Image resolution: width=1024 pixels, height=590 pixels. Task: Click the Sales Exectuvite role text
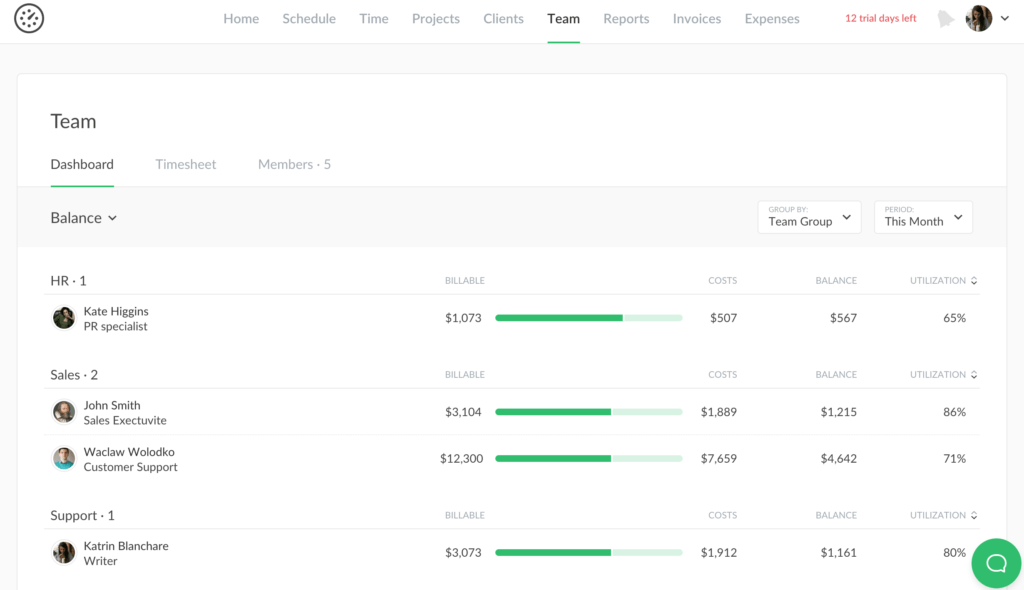(x=125, y=420)
